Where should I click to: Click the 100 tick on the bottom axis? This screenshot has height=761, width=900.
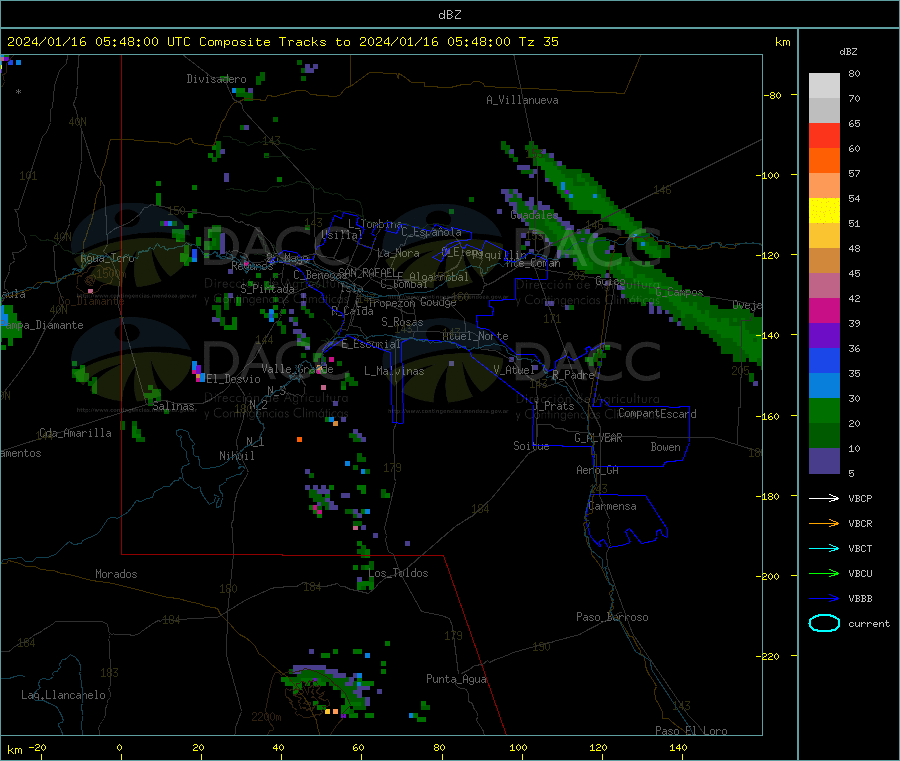click(518, 747)
